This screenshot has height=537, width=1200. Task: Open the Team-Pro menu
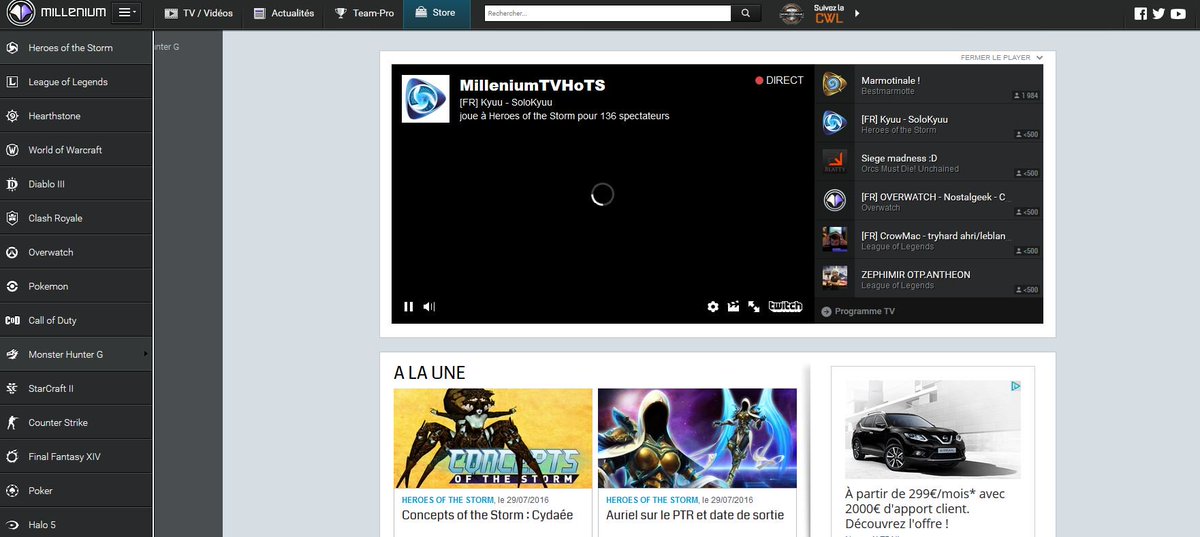[364, 13]
